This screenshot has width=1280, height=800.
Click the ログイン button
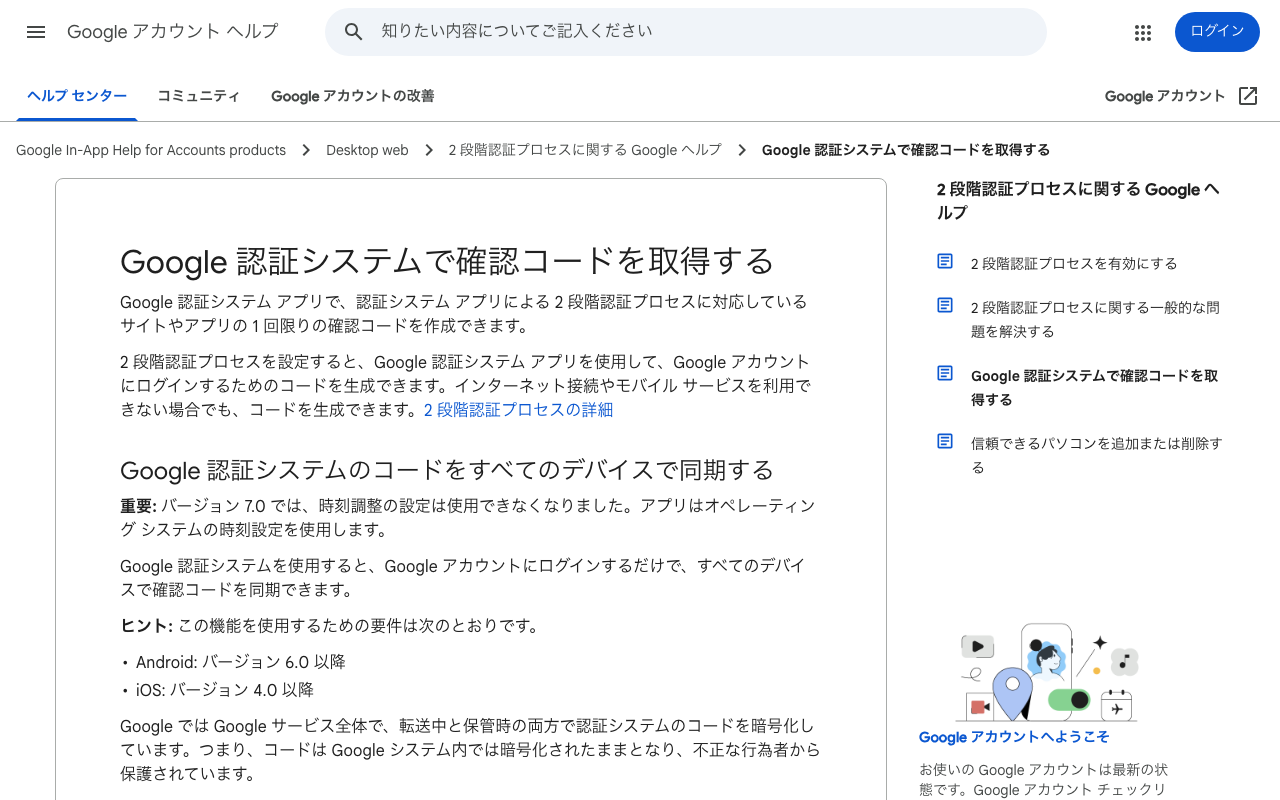pyautogui.click(x=1217, y=32)
